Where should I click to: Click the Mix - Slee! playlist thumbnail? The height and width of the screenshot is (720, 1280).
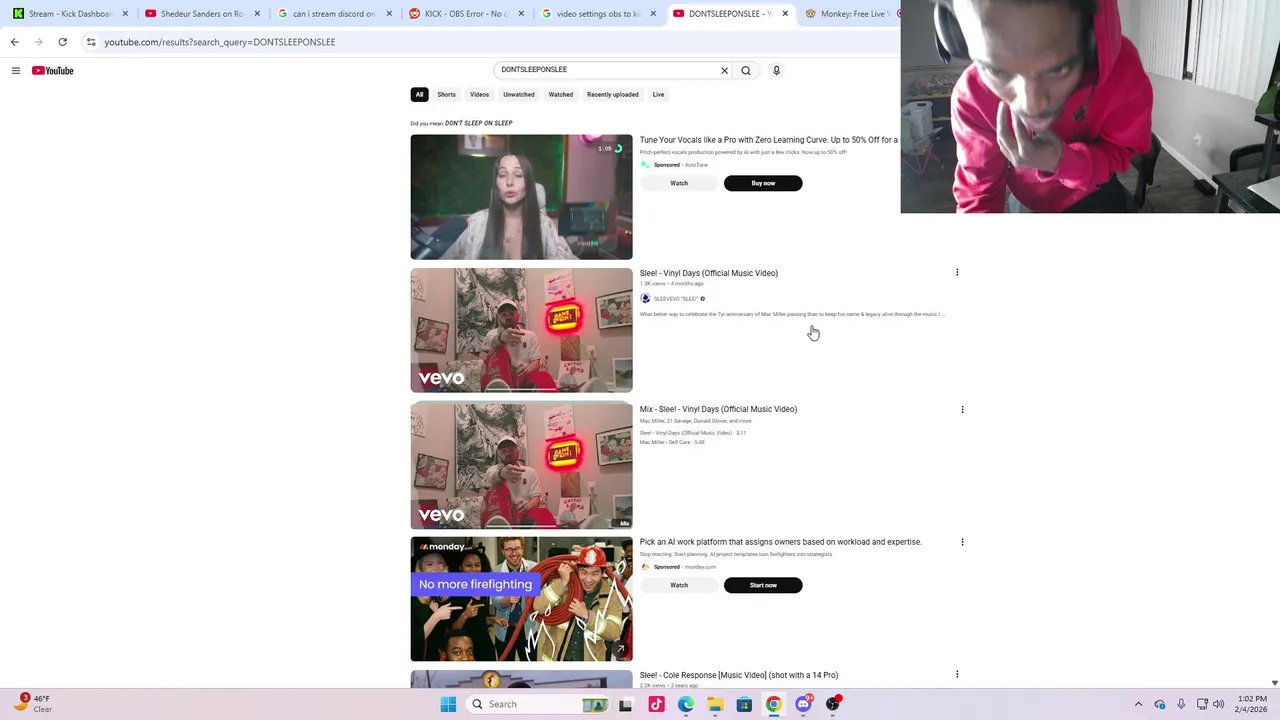coord(521,465)
